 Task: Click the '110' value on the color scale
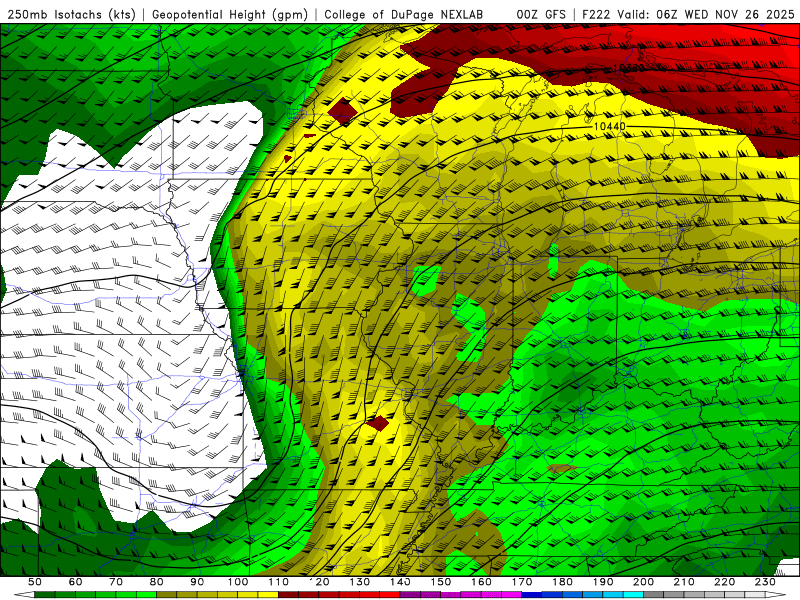pos(279,582)
